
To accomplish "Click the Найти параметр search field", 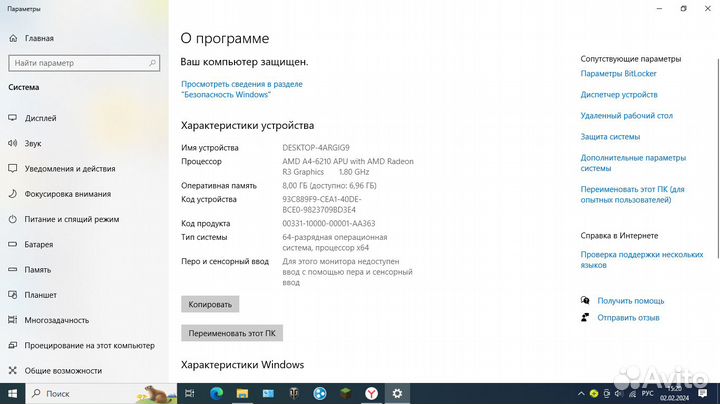I will click(84, 63).
